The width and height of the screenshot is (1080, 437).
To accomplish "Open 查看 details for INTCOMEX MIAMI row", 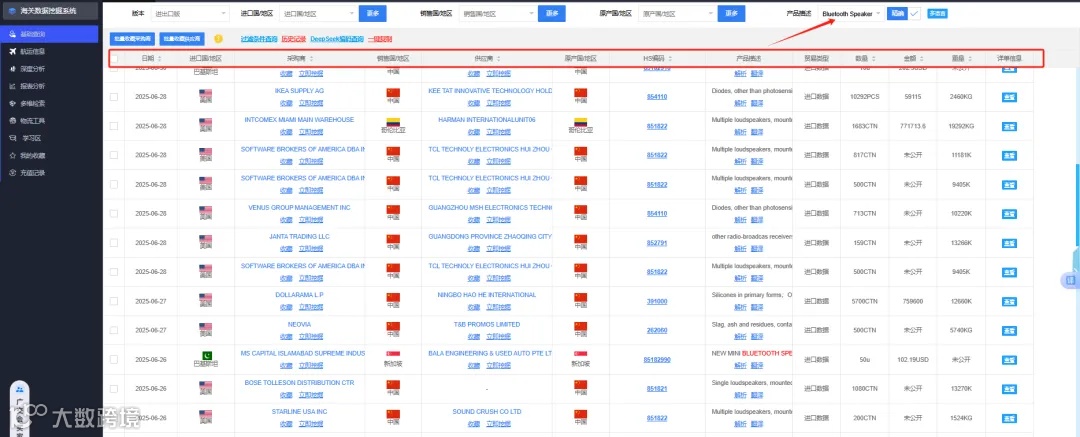I will 1009,126.
